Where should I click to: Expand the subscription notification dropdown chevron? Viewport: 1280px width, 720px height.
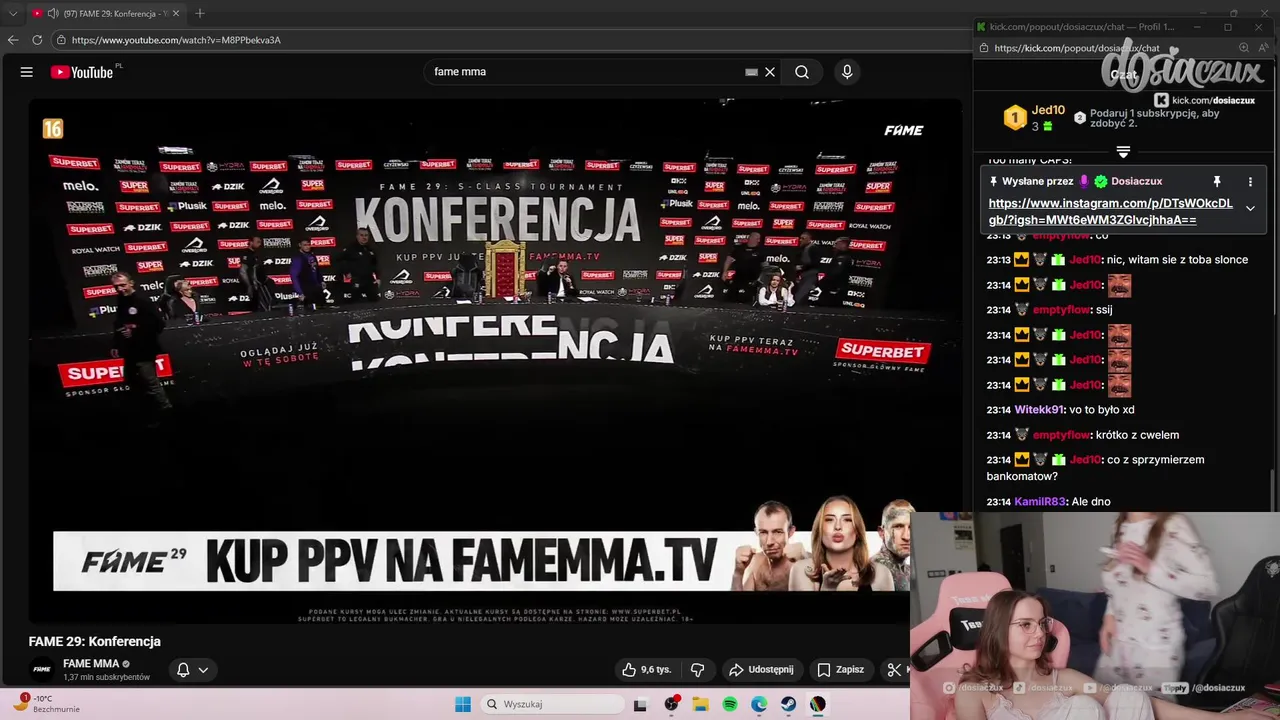[x=203, y=670]
